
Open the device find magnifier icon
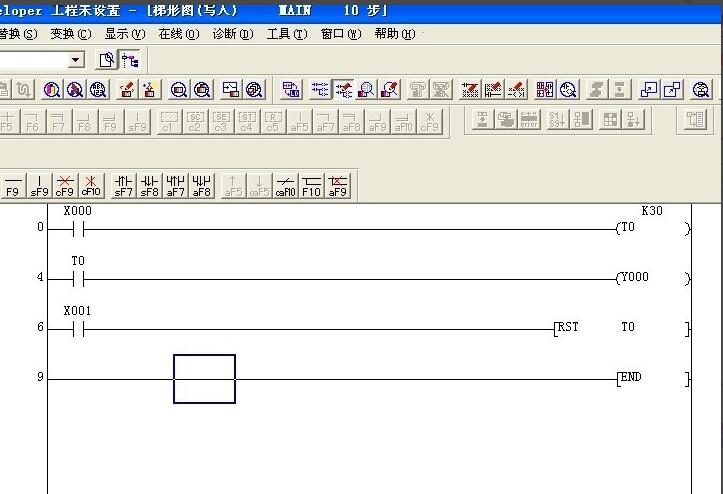[x=52, y=89]
